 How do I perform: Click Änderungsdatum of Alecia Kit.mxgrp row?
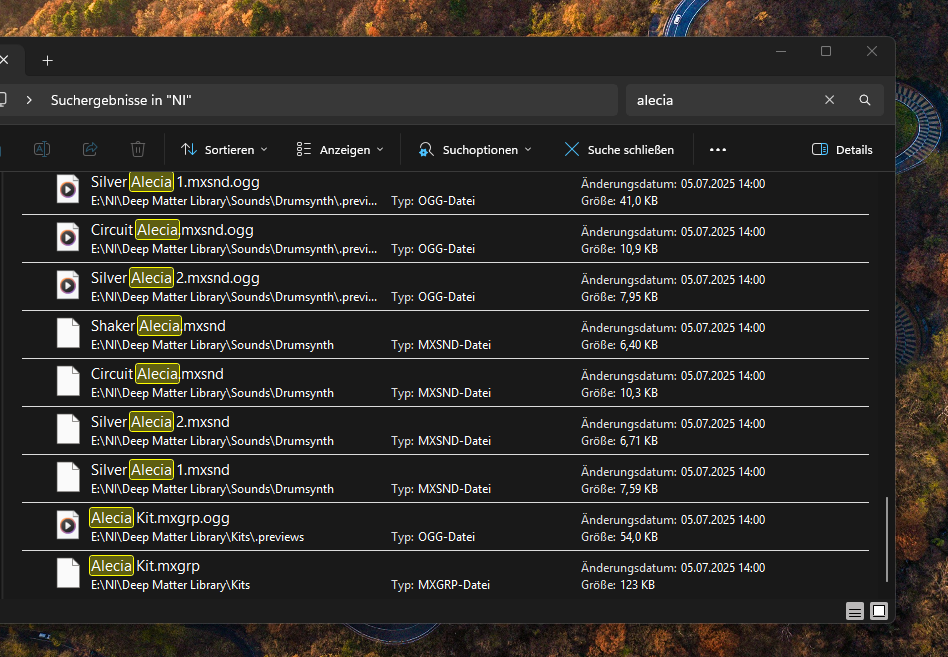(x=673, y=568)
